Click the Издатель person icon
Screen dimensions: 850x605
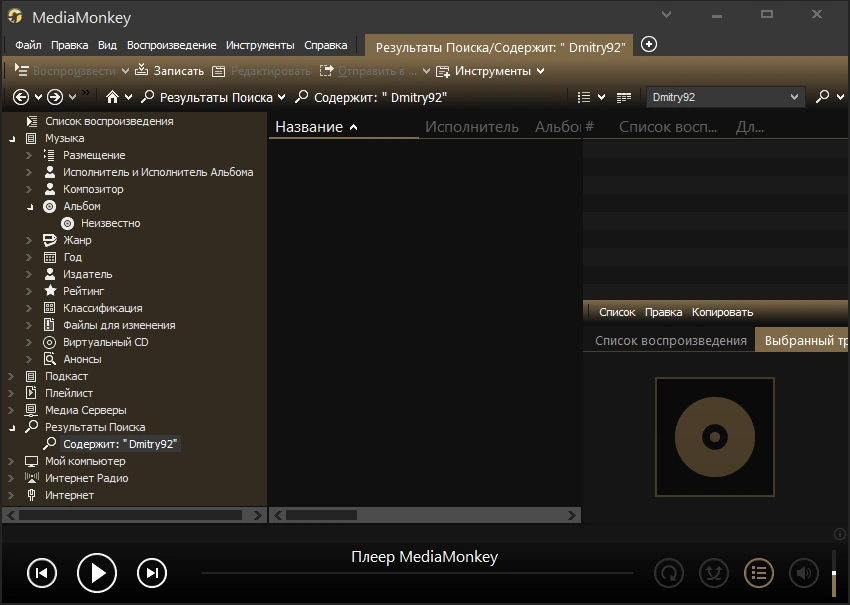pyautogui.click(x=49, y=274)
